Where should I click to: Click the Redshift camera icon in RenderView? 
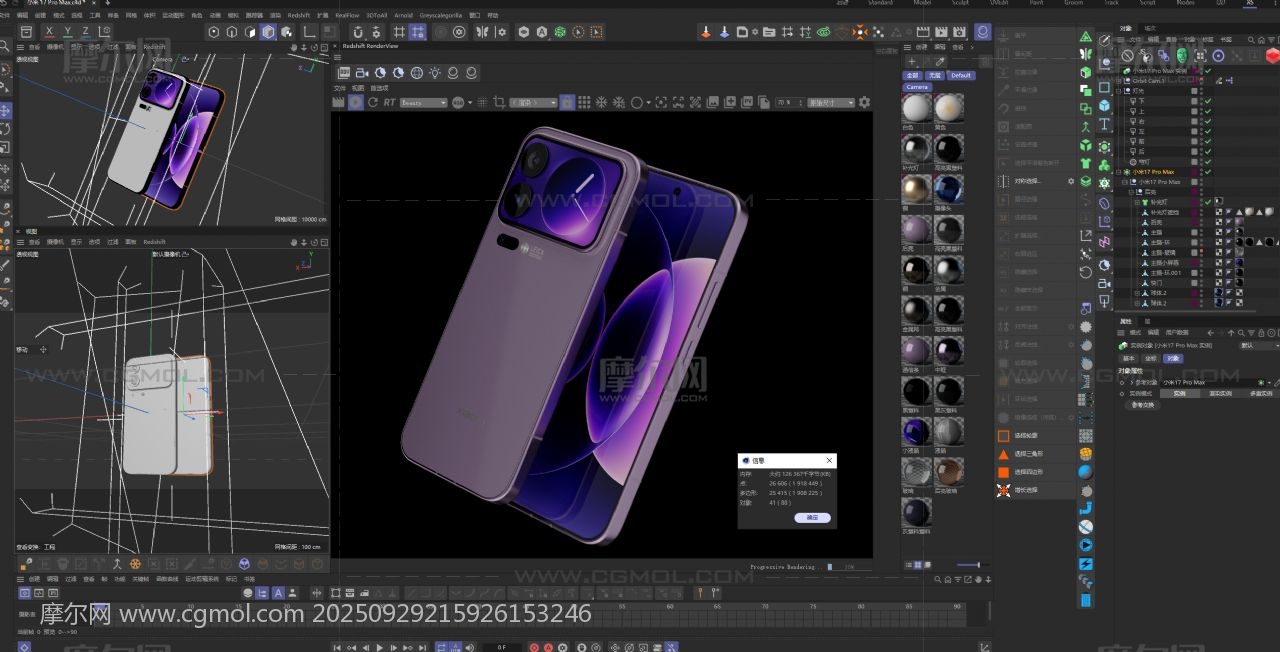tap(362, 73)
